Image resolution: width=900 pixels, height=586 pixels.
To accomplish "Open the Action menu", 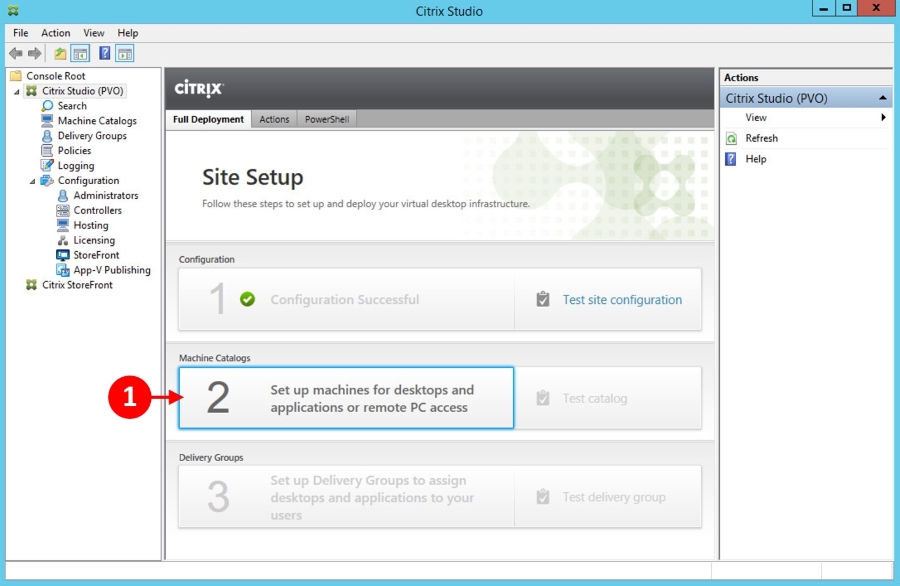I will [x=56, y=33].
